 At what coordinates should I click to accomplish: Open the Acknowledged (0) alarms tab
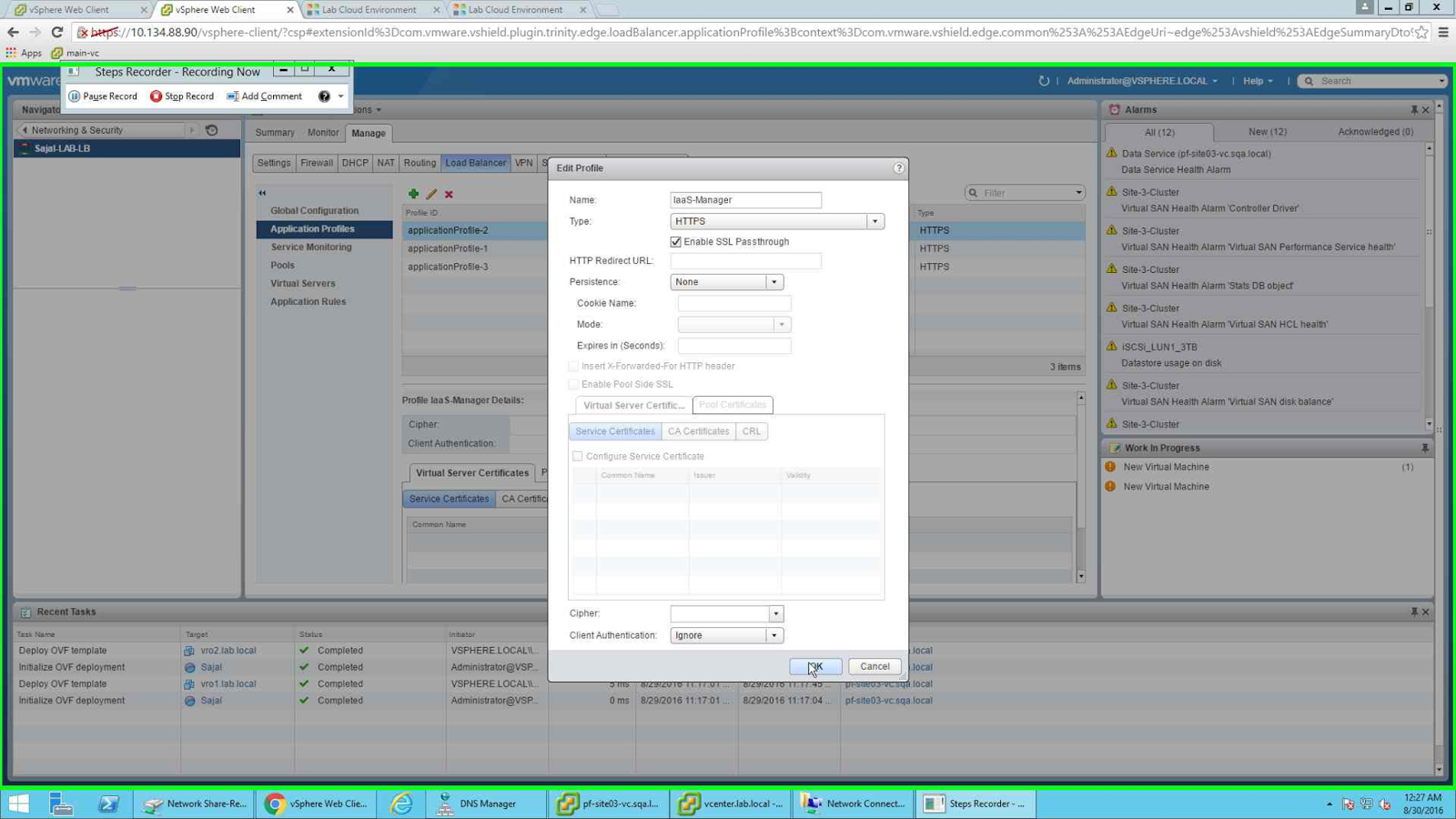[1375, 132]
